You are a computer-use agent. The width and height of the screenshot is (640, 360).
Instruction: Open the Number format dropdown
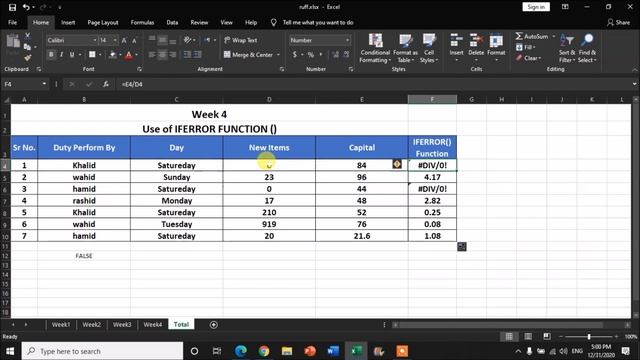coord(347,40)
